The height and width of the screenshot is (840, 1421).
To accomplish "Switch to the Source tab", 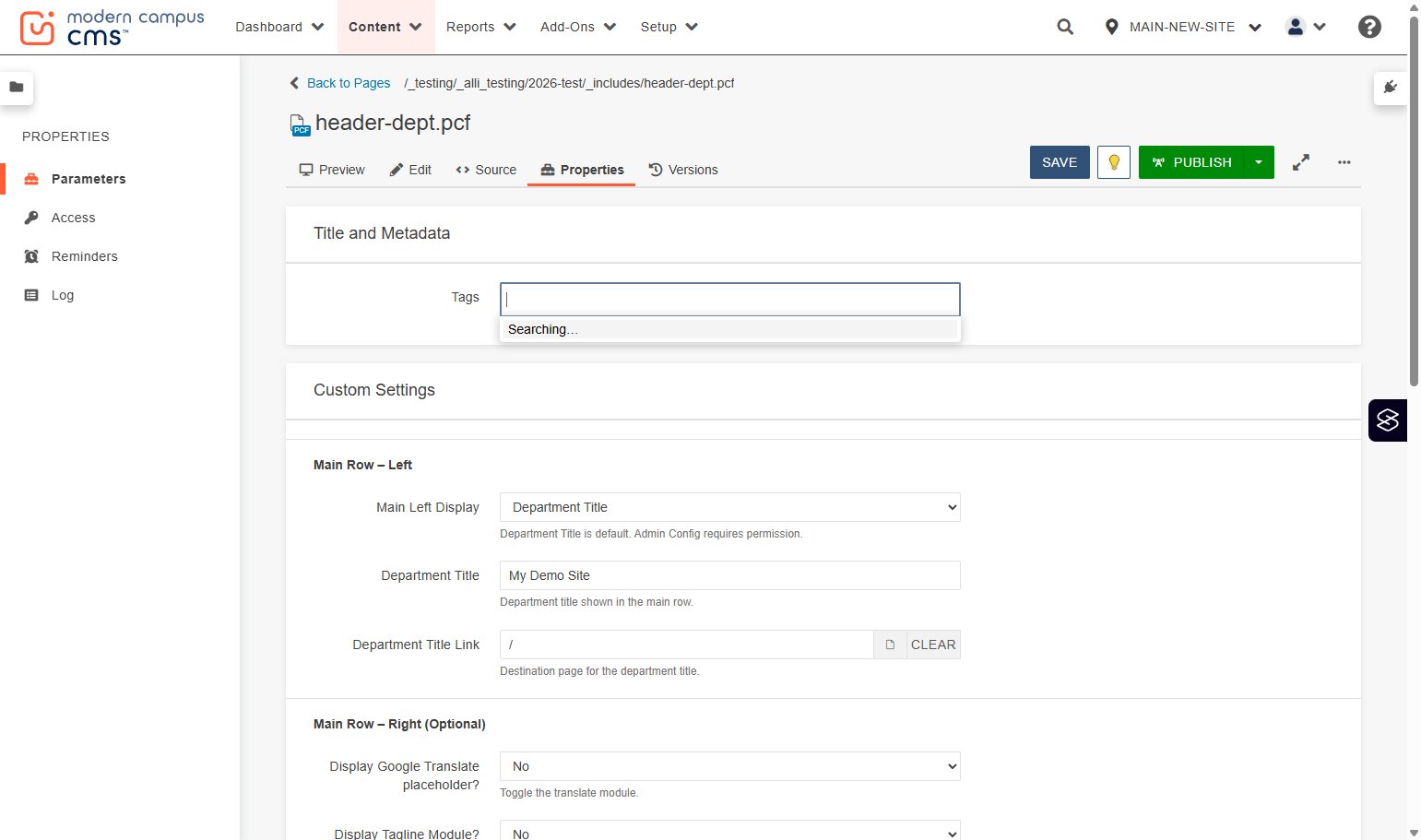I will pyautogui.click(x=486, y=170).
